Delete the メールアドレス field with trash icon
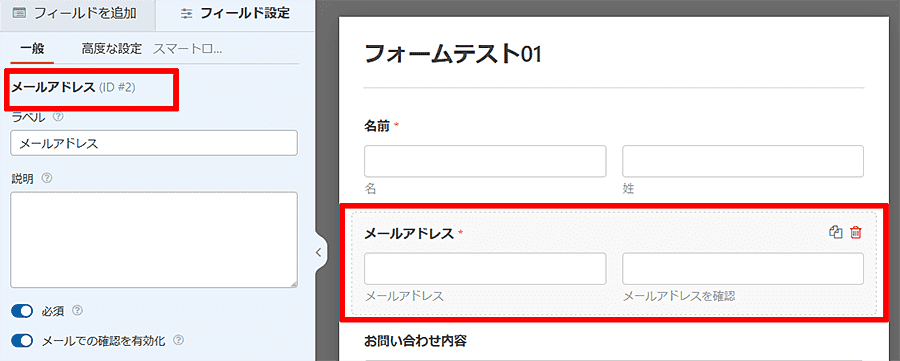This screenshot has width=900, height=361. (856, 232)
